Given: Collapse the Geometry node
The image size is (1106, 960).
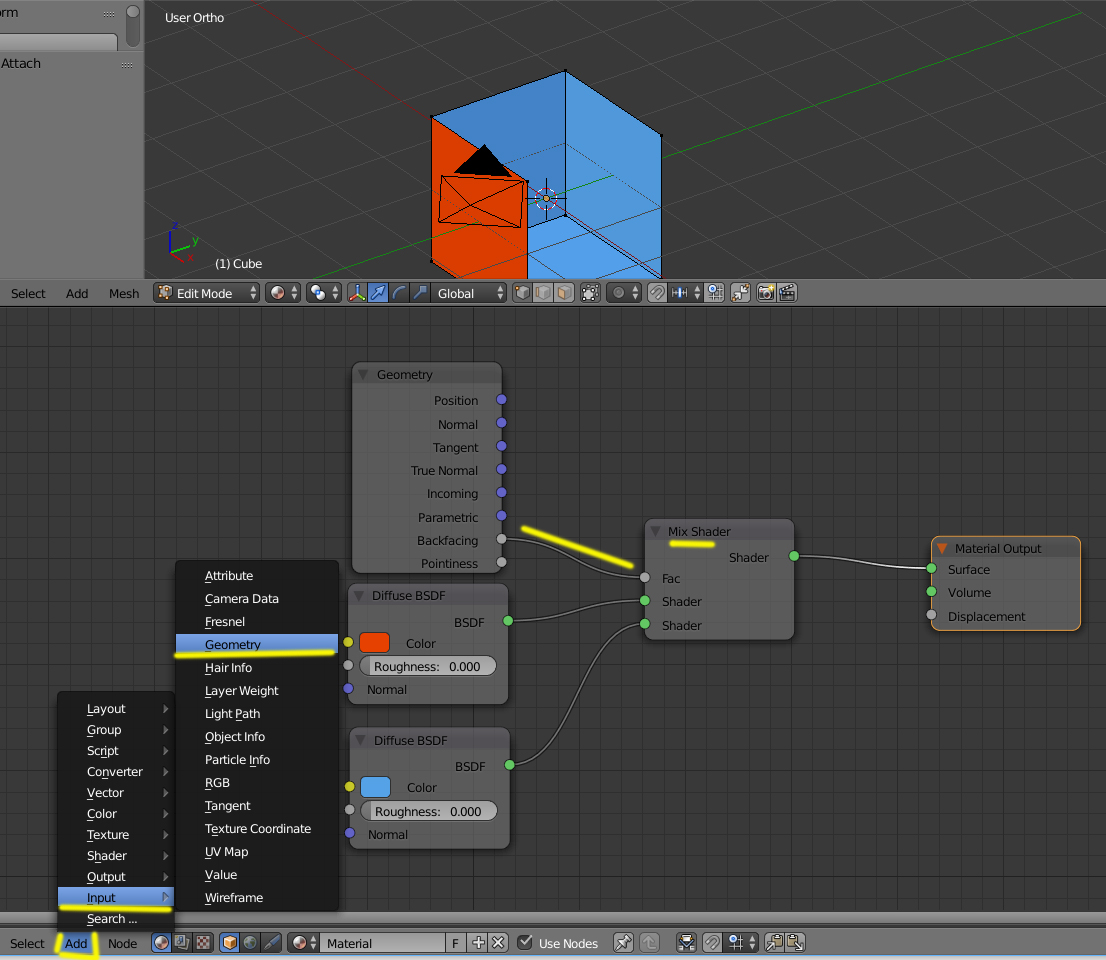Looking at the screenshot, I should click(363, 375).
